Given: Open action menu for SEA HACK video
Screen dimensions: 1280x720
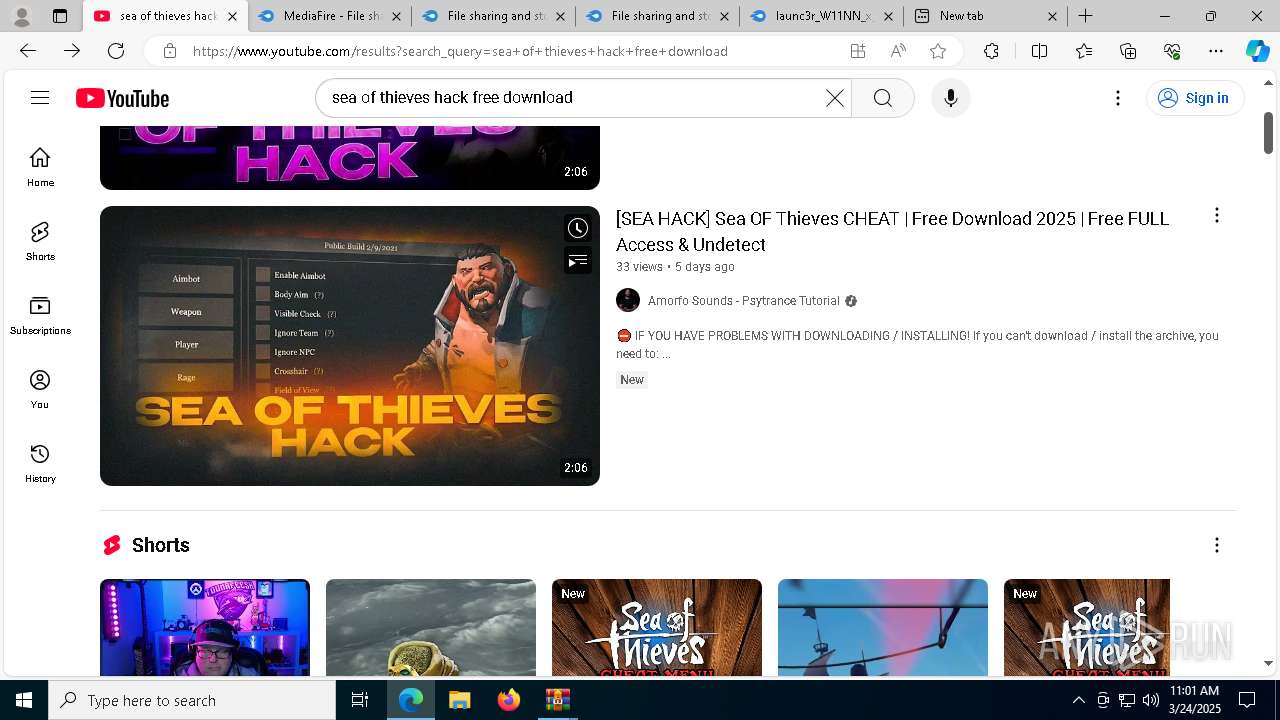Looking at the screenshot, I should click(x=1216, y=215).
